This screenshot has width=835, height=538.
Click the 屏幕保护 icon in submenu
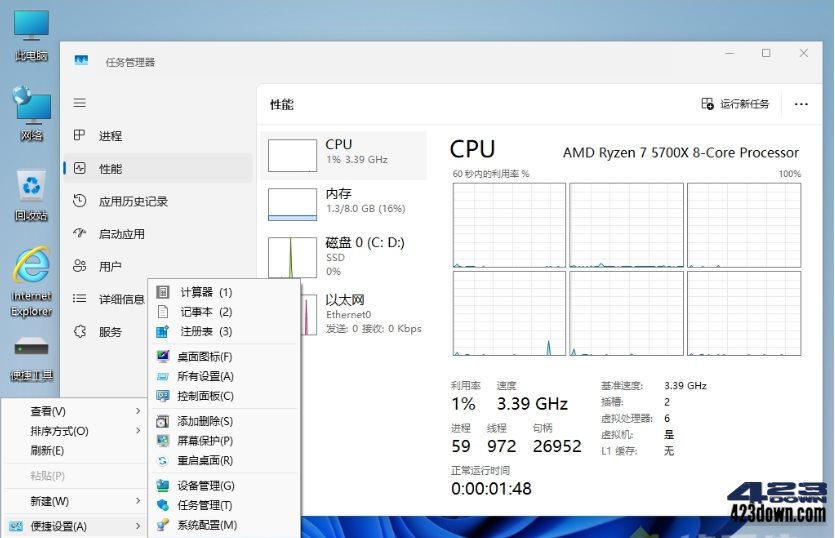coord(163,441)
